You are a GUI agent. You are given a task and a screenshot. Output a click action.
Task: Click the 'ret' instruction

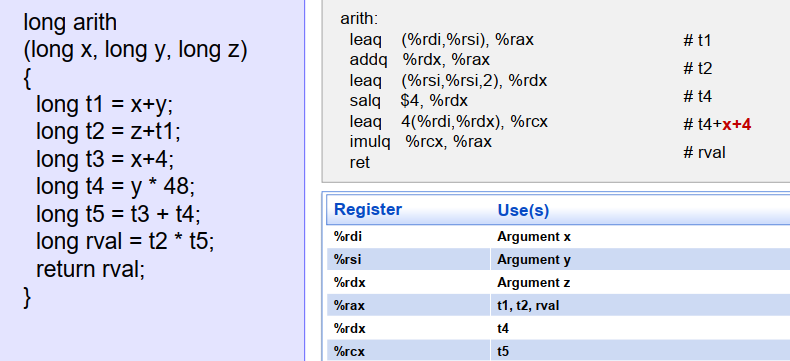pyautogui.click(x=360, y=163)
